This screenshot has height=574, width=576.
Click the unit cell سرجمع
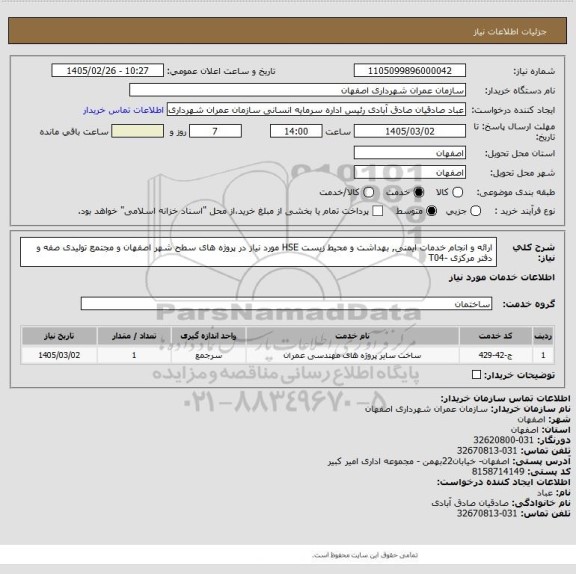coord(208,355)
